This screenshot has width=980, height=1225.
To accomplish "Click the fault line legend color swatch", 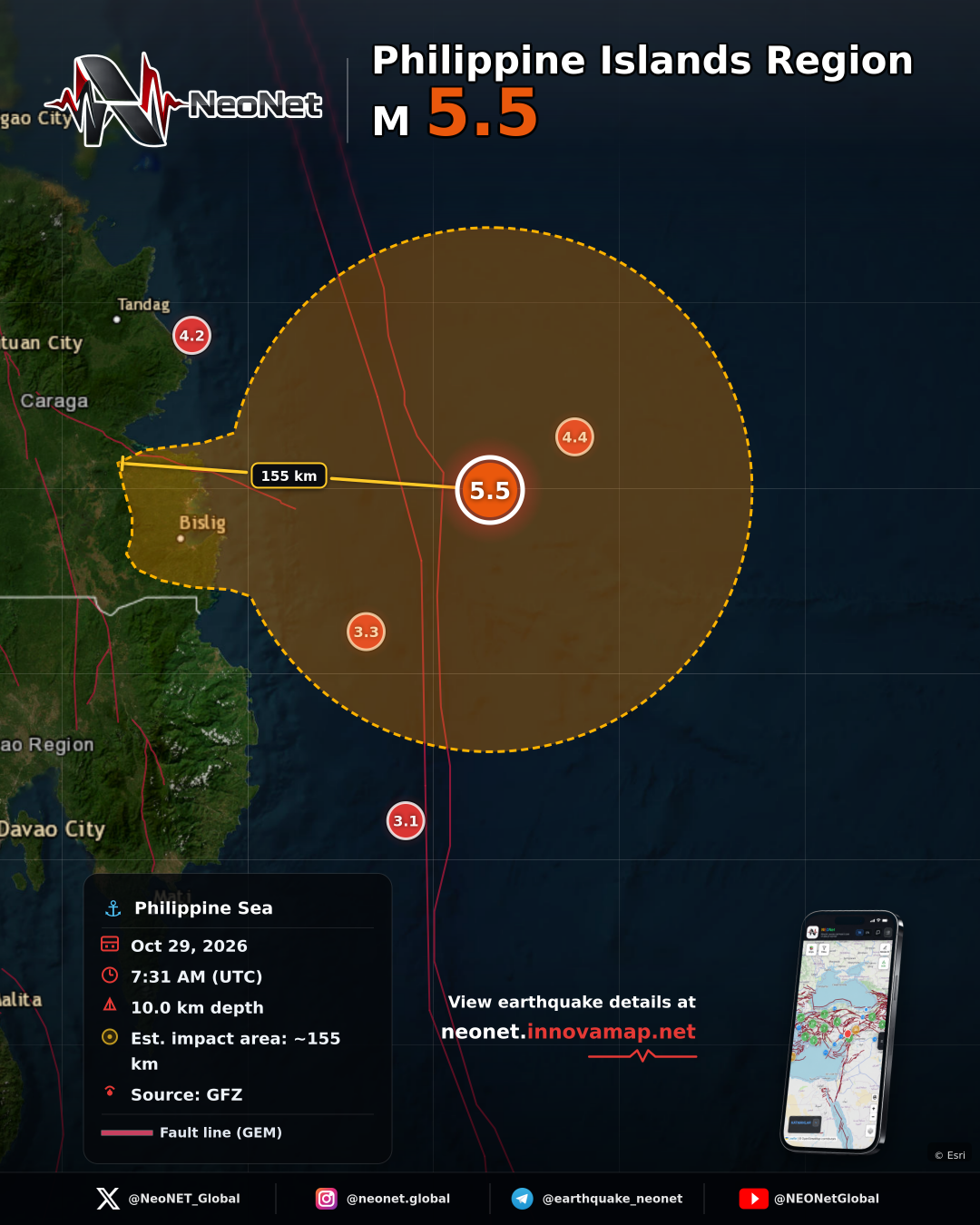I will pos(127,1132).
